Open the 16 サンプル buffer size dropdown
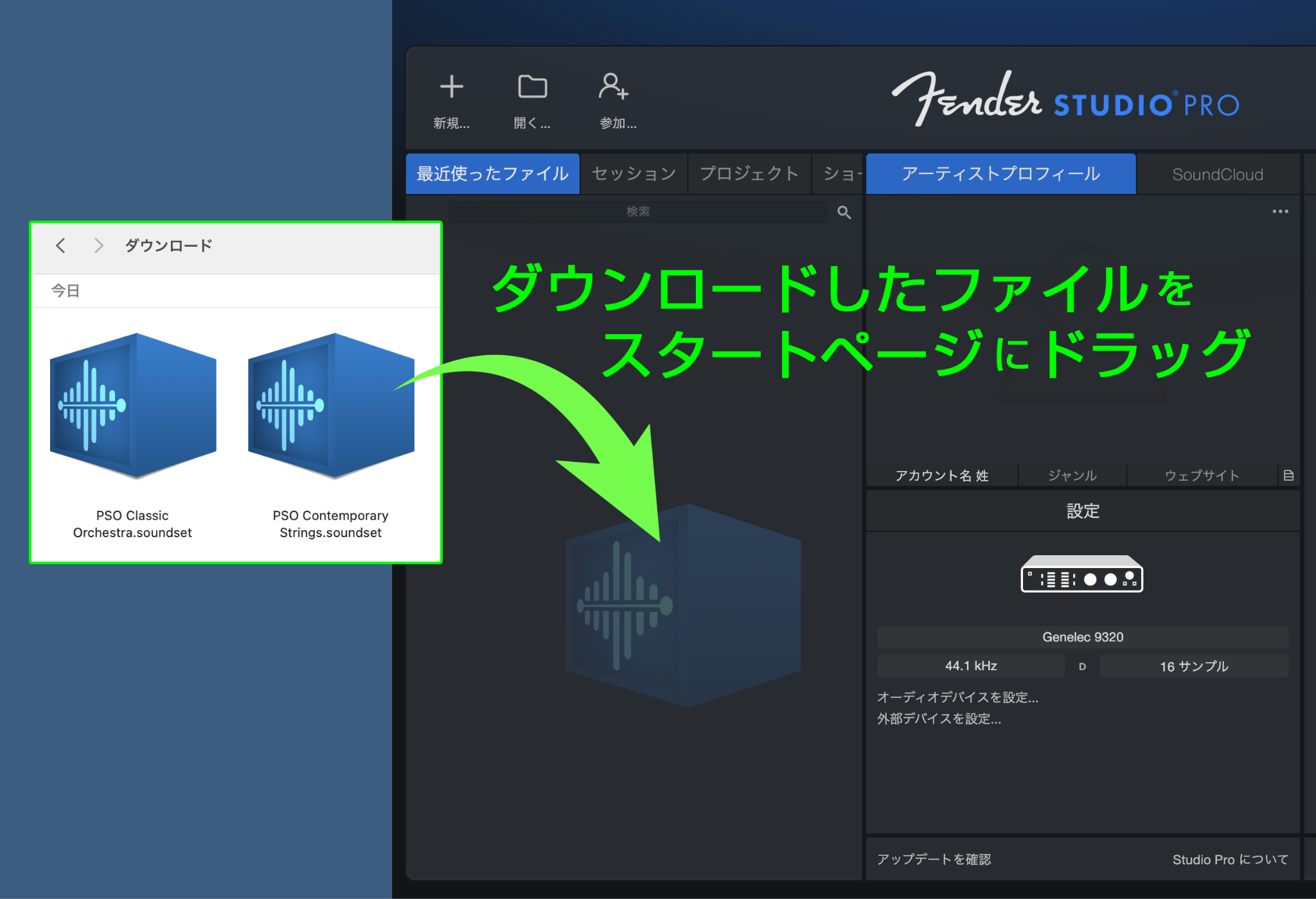 click(1194, 666)
